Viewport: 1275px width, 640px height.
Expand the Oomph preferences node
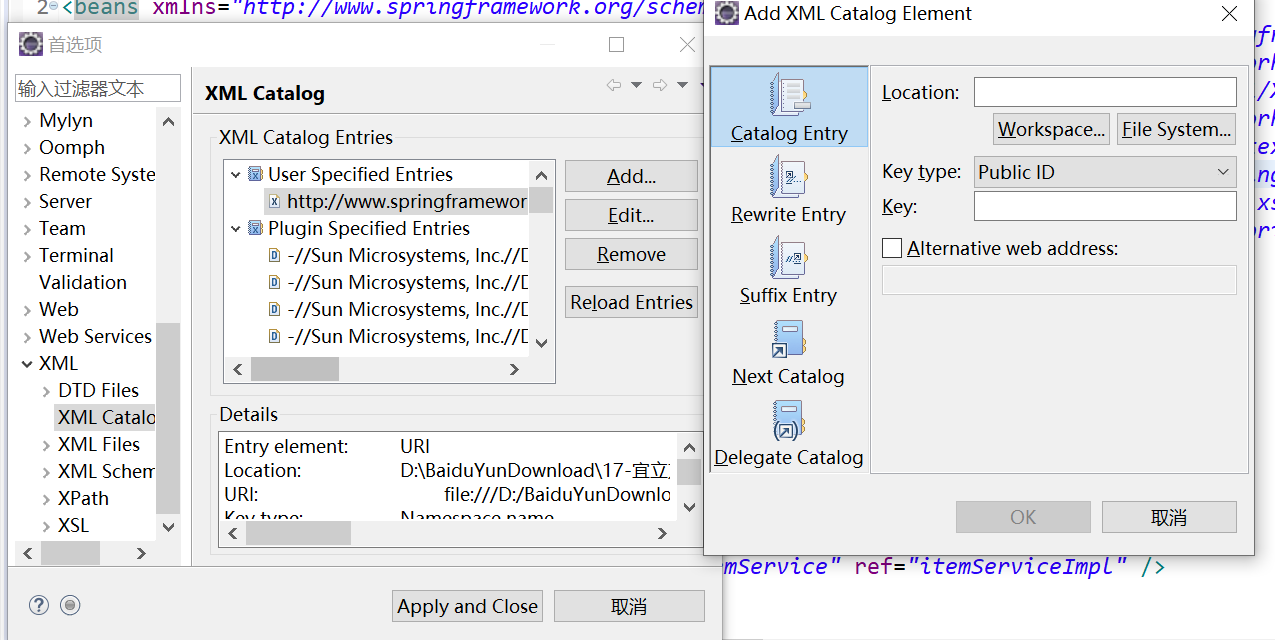click(x=27, y=148)
